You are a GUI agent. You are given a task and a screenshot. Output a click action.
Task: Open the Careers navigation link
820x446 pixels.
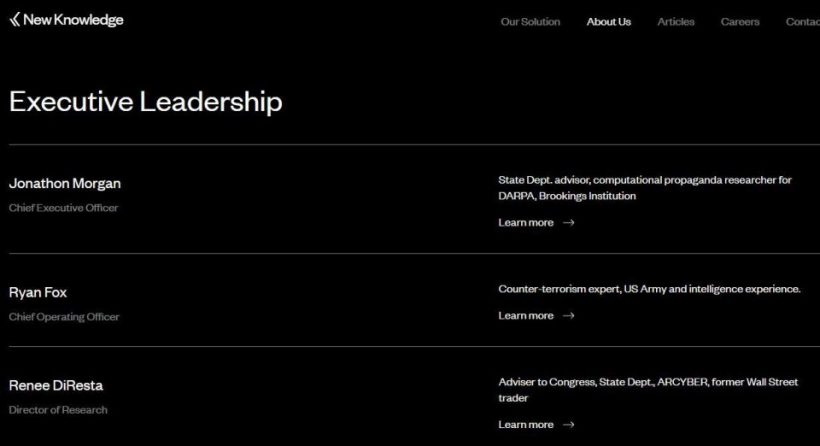[x=740, y=22]
